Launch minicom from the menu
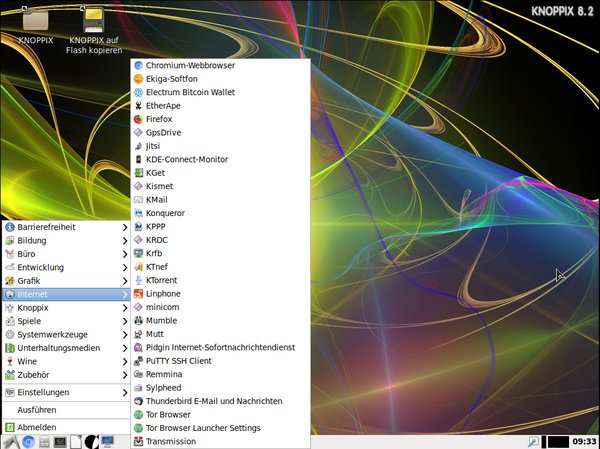Viewport: 600px width, 449px height. (220, 307)
